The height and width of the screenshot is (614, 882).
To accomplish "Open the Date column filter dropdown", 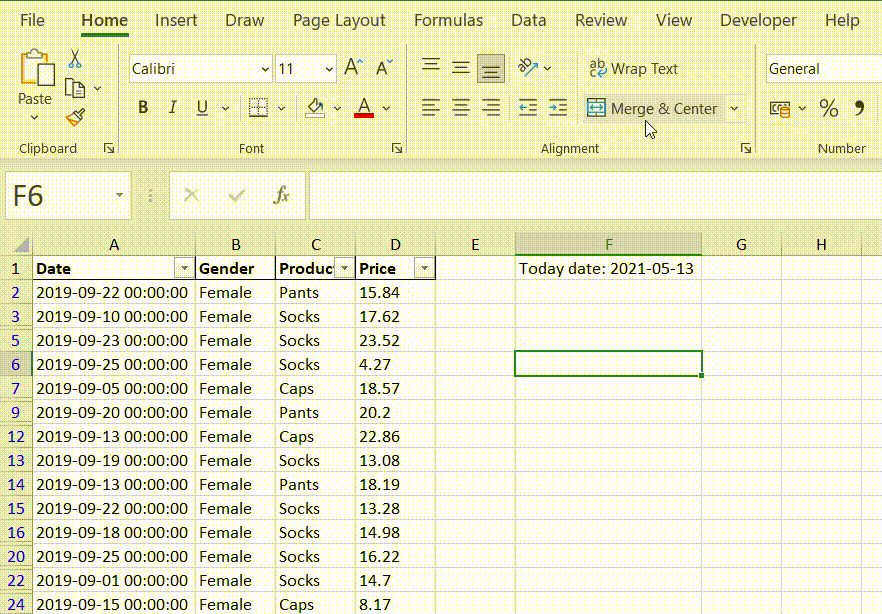I will click(183, 268).
